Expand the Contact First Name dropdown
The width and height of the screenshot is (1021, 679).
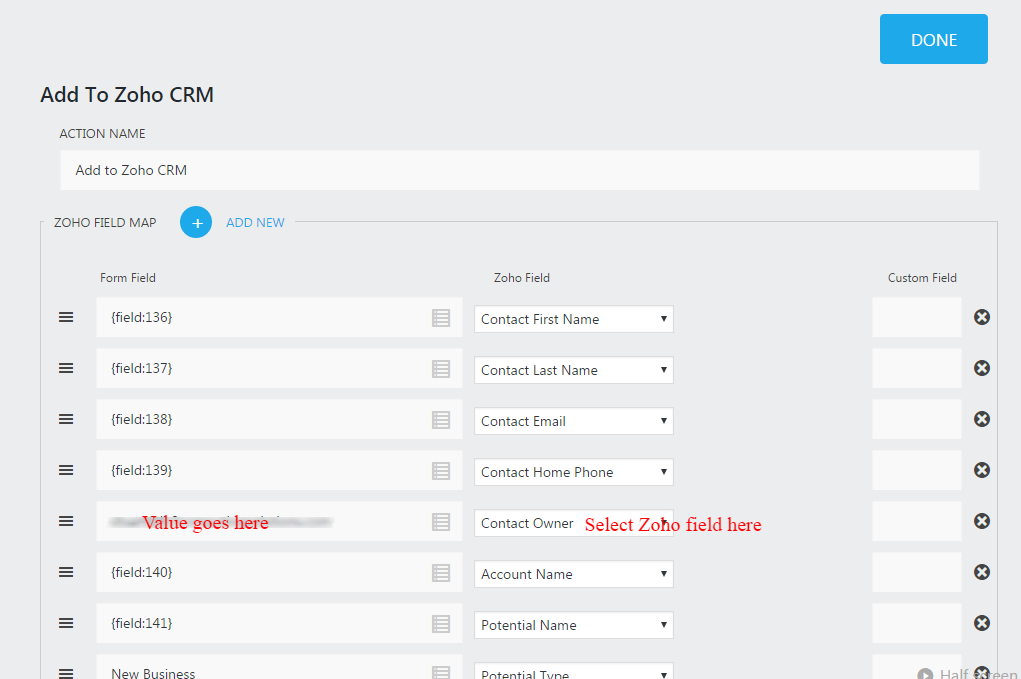click(573, 319)
